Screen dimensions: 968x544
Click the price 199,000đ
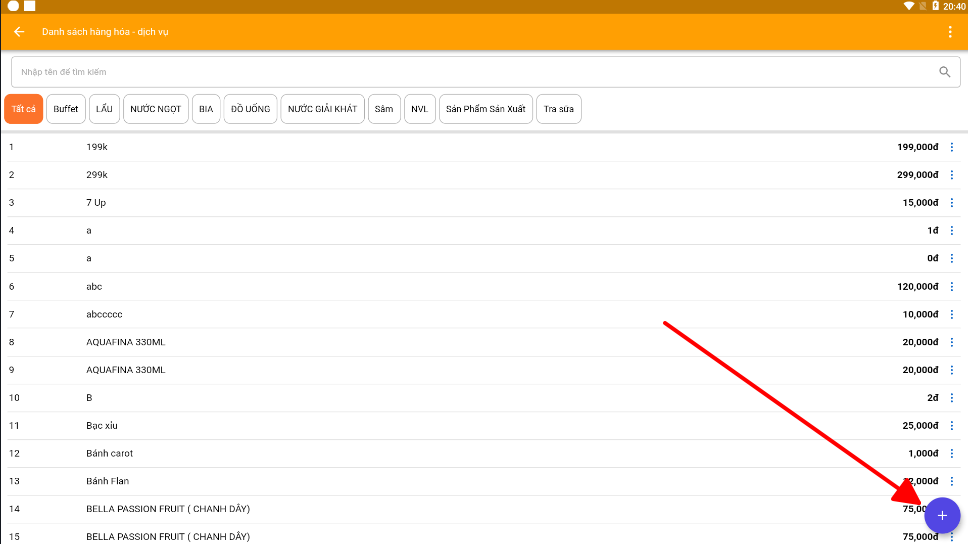(918, 147)
